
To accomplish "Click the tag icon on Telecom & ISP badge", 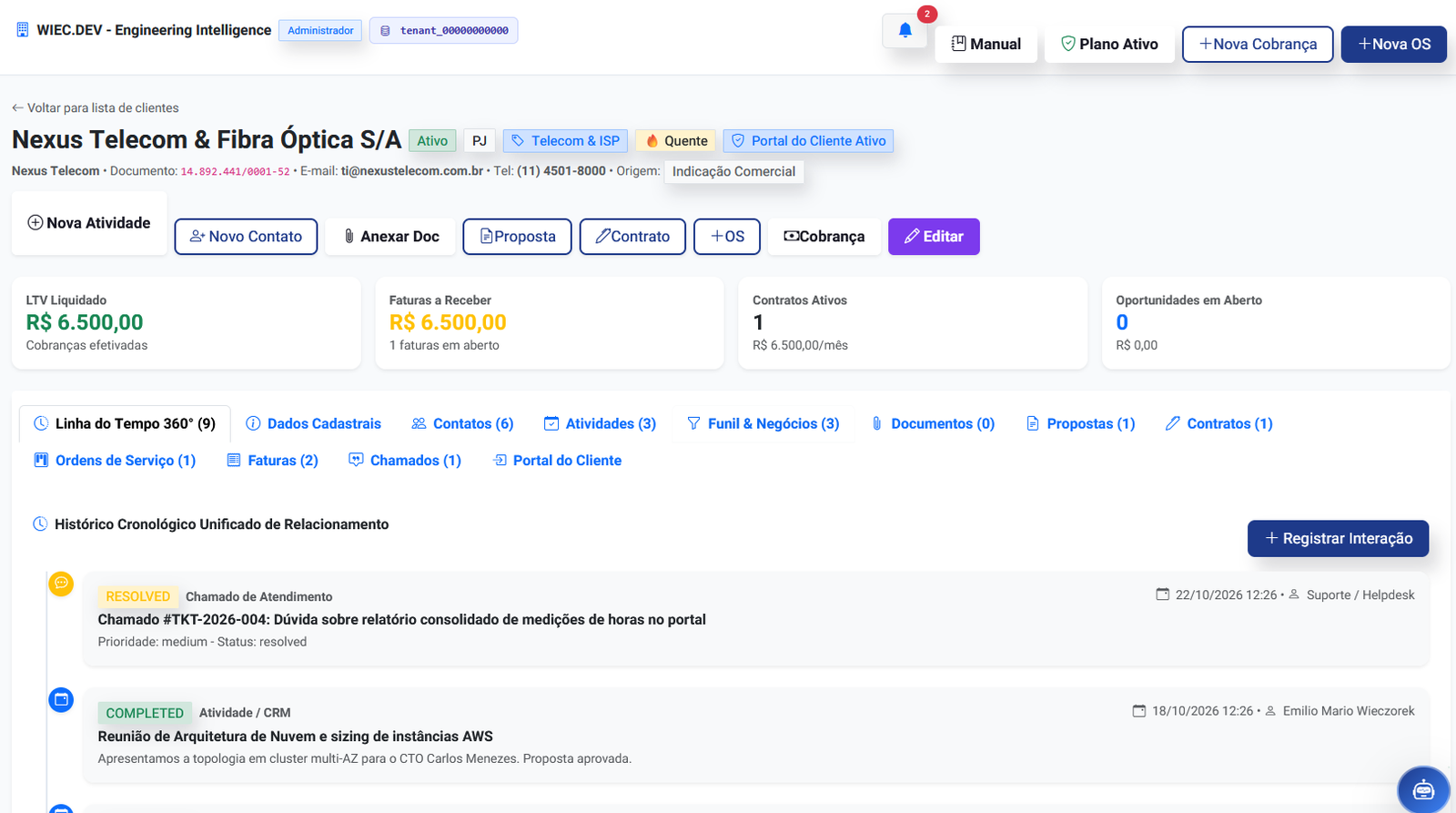I will point(518,141).
